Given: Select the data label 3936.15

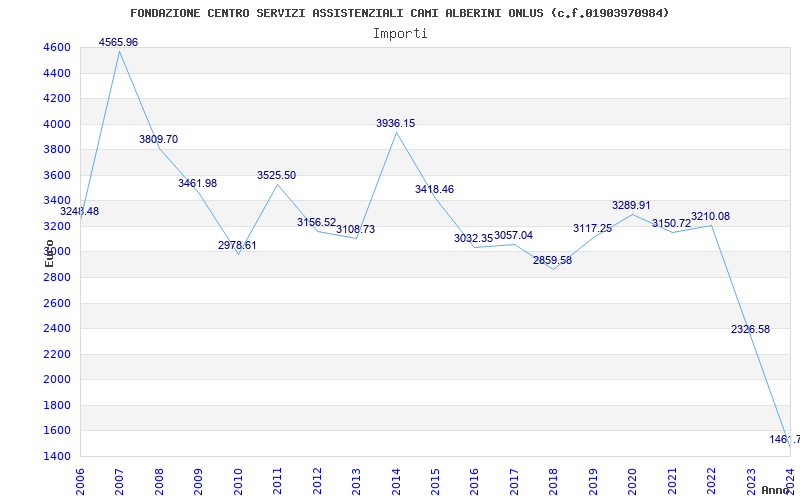Looking at the screenshot, I should [x=396, y=123].
